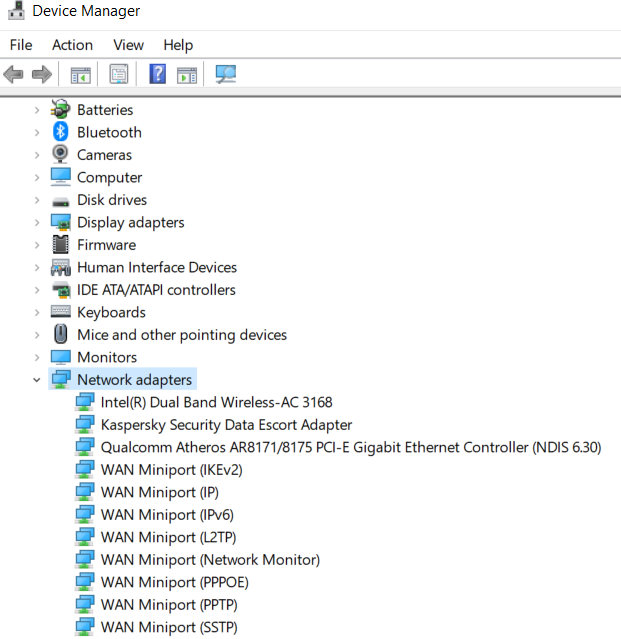621x639 pixels.
Task: Expand the Firmware category
Action: pos(37,245)
